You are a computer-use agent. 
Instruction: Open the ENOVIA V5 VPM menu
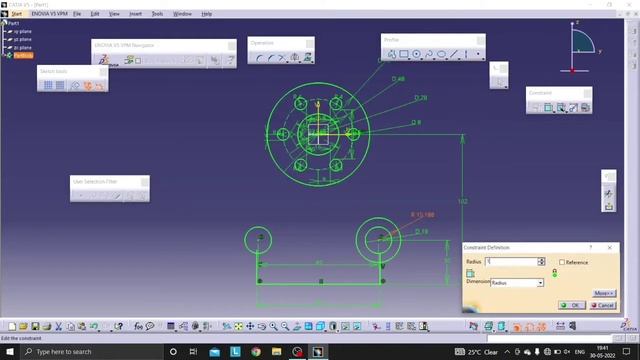[49, 14]
